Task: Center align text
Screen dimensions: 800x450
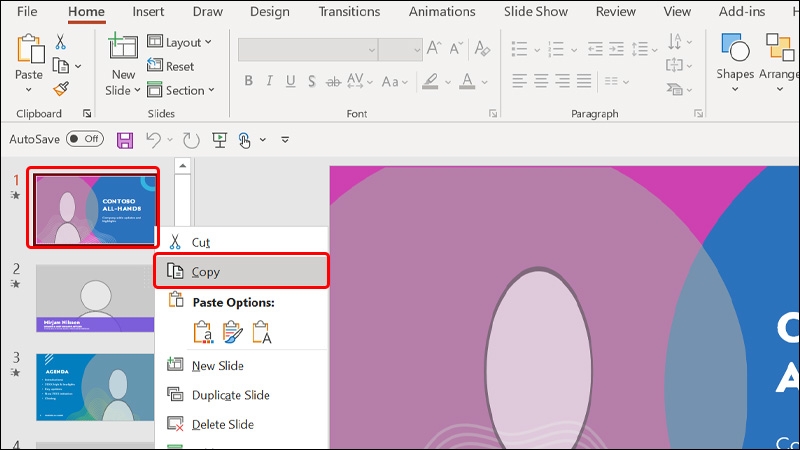Action: point(541,81)
